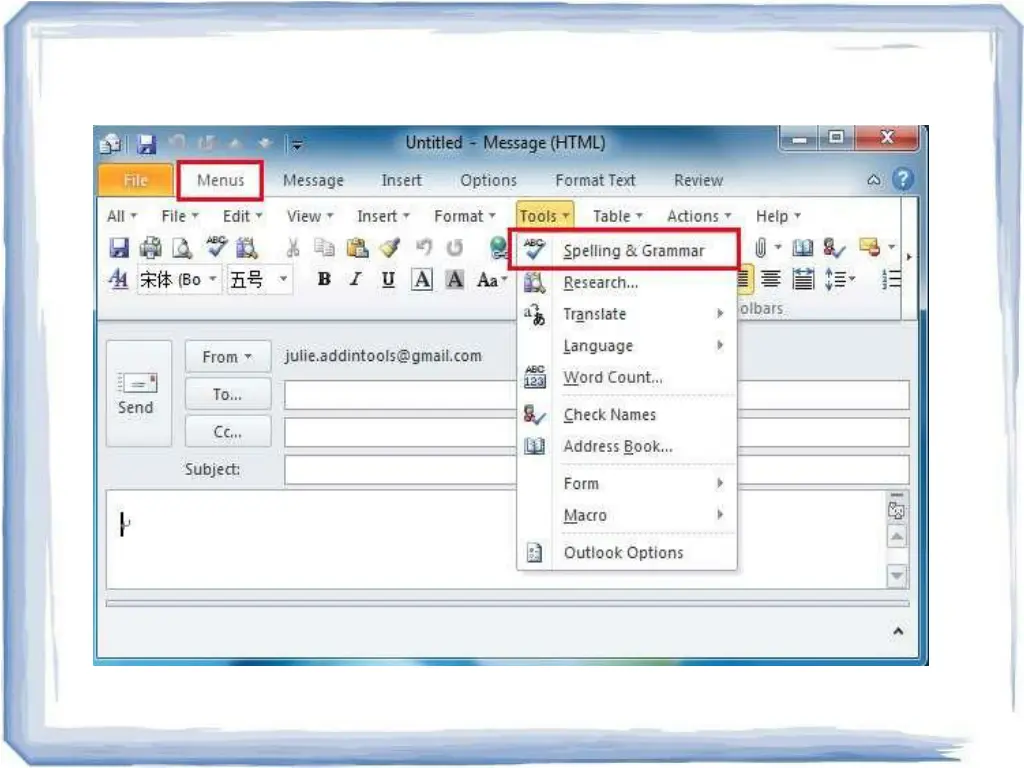The height and width of the screenshot is (768, 1024).
Task: Toggle Underline formatting
Action: click(388, 280)
